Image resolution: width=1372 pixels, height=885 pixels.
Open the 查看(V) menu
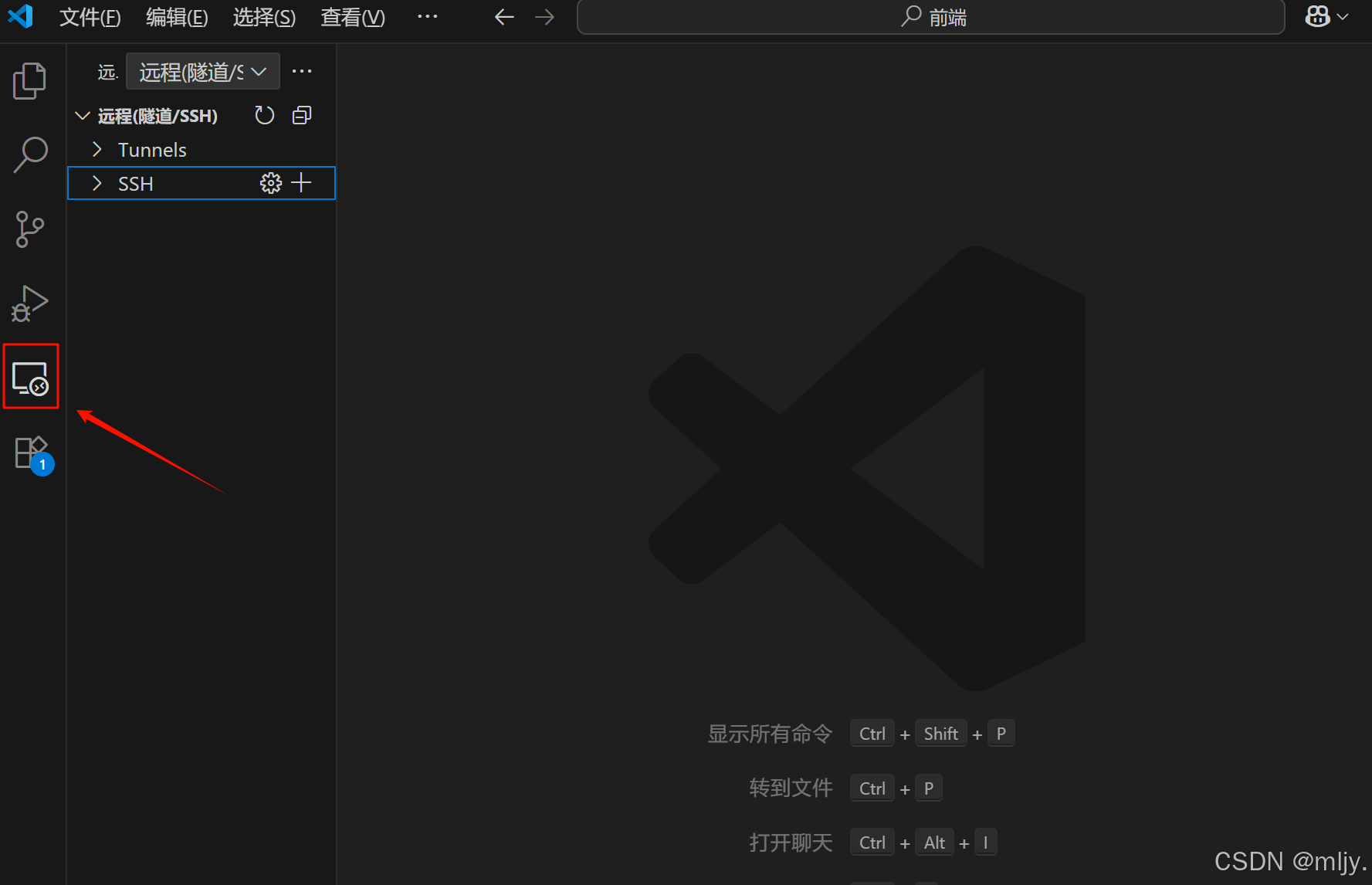click(x=352, y=17)
